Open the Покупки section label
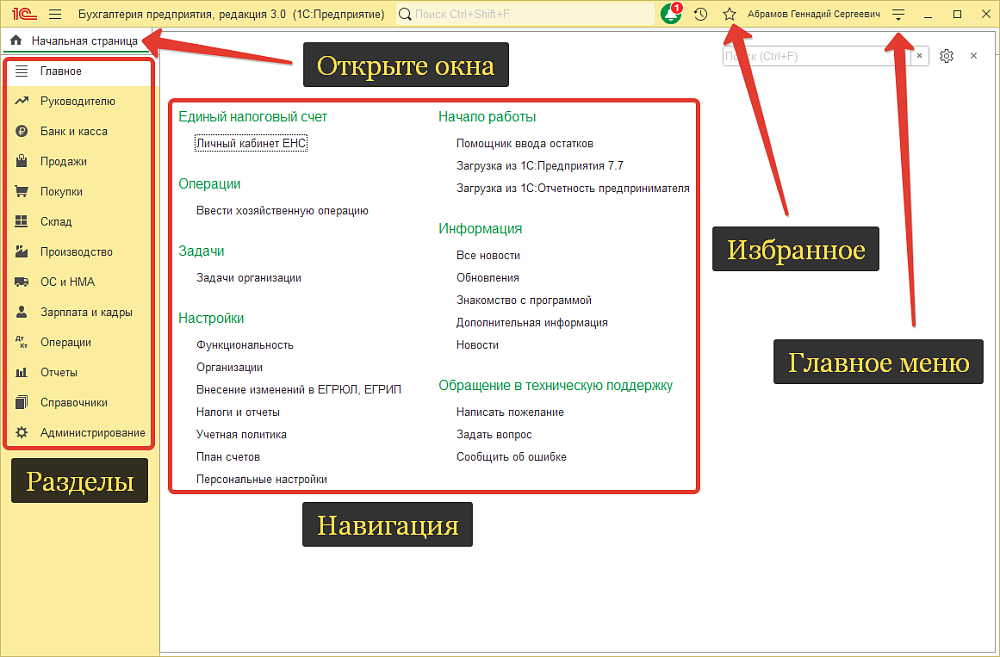The height and width of the screenshot is (657, 1000). (61, 191)
